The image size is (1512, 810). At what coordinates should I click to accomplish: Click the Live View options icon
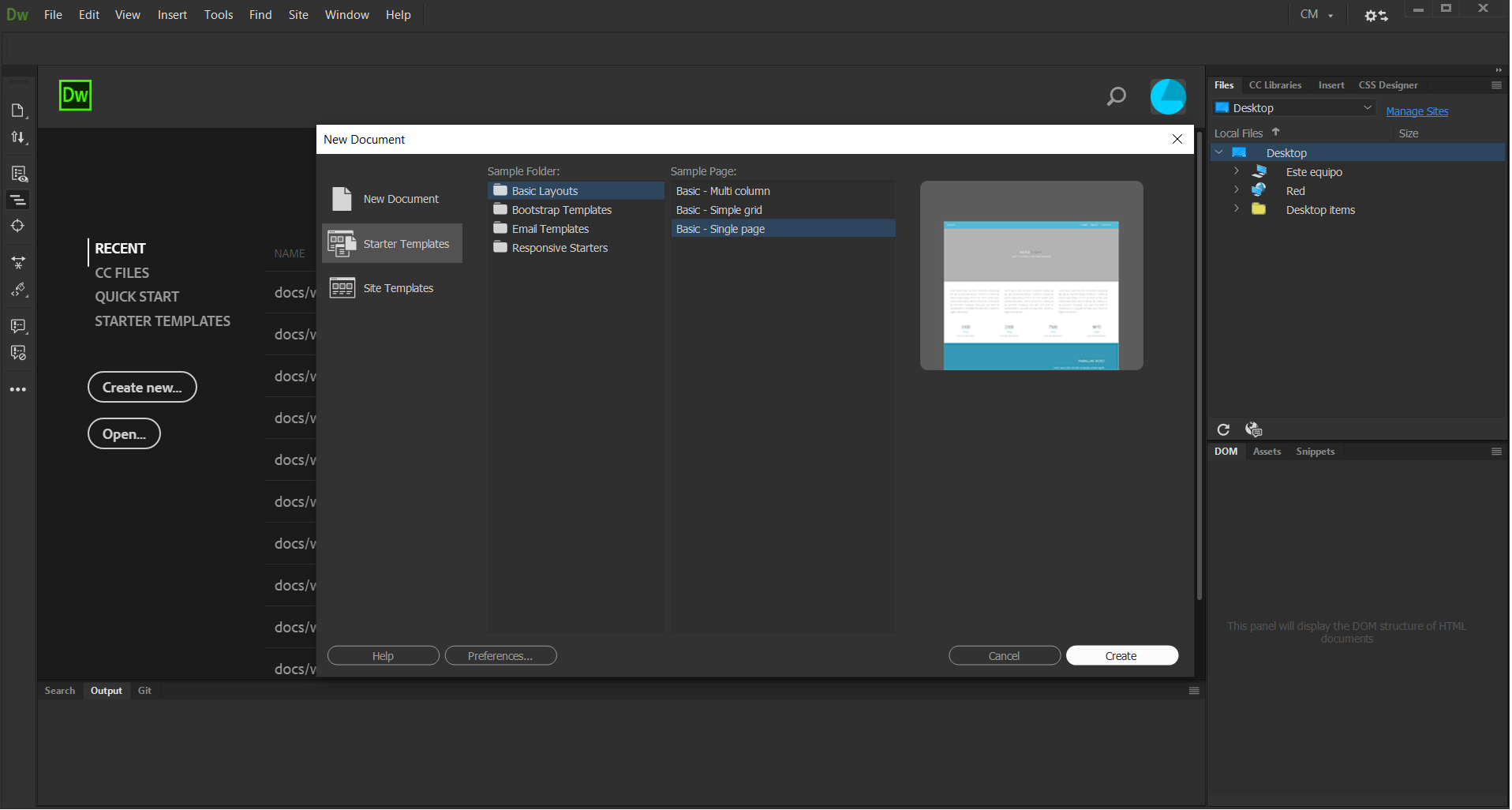point(18,174)
